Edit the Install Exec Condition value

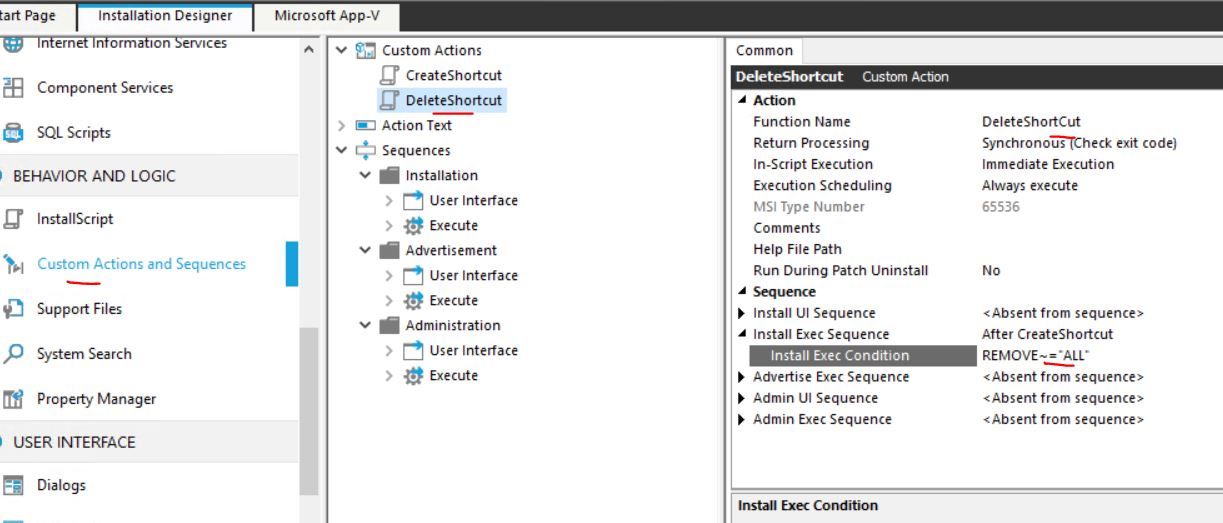1095,356
